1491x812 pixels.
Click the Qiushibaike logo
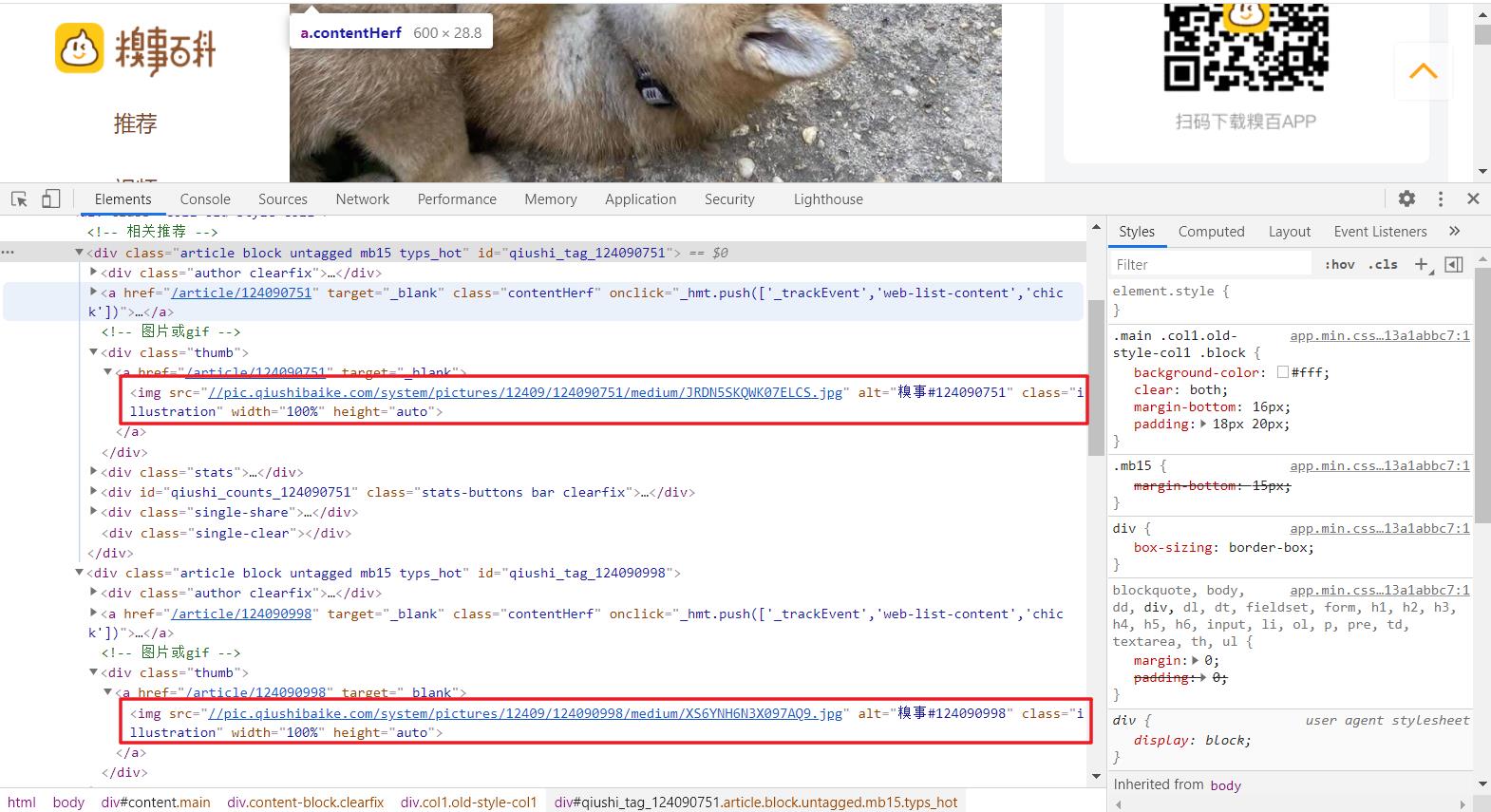pos(136,48)
